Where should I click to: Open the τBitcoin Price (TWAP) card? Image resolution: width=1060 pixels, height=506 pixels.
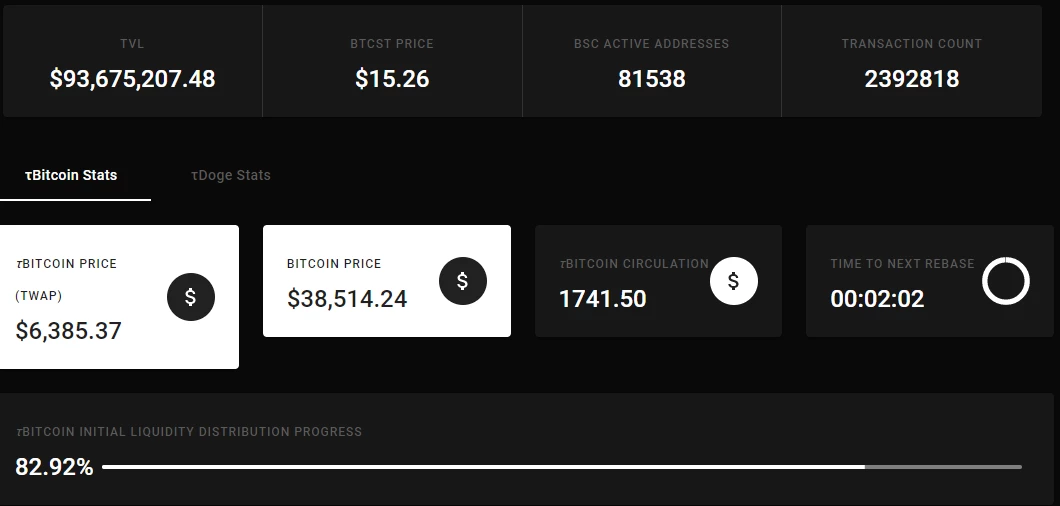click(x=119, y=297)
